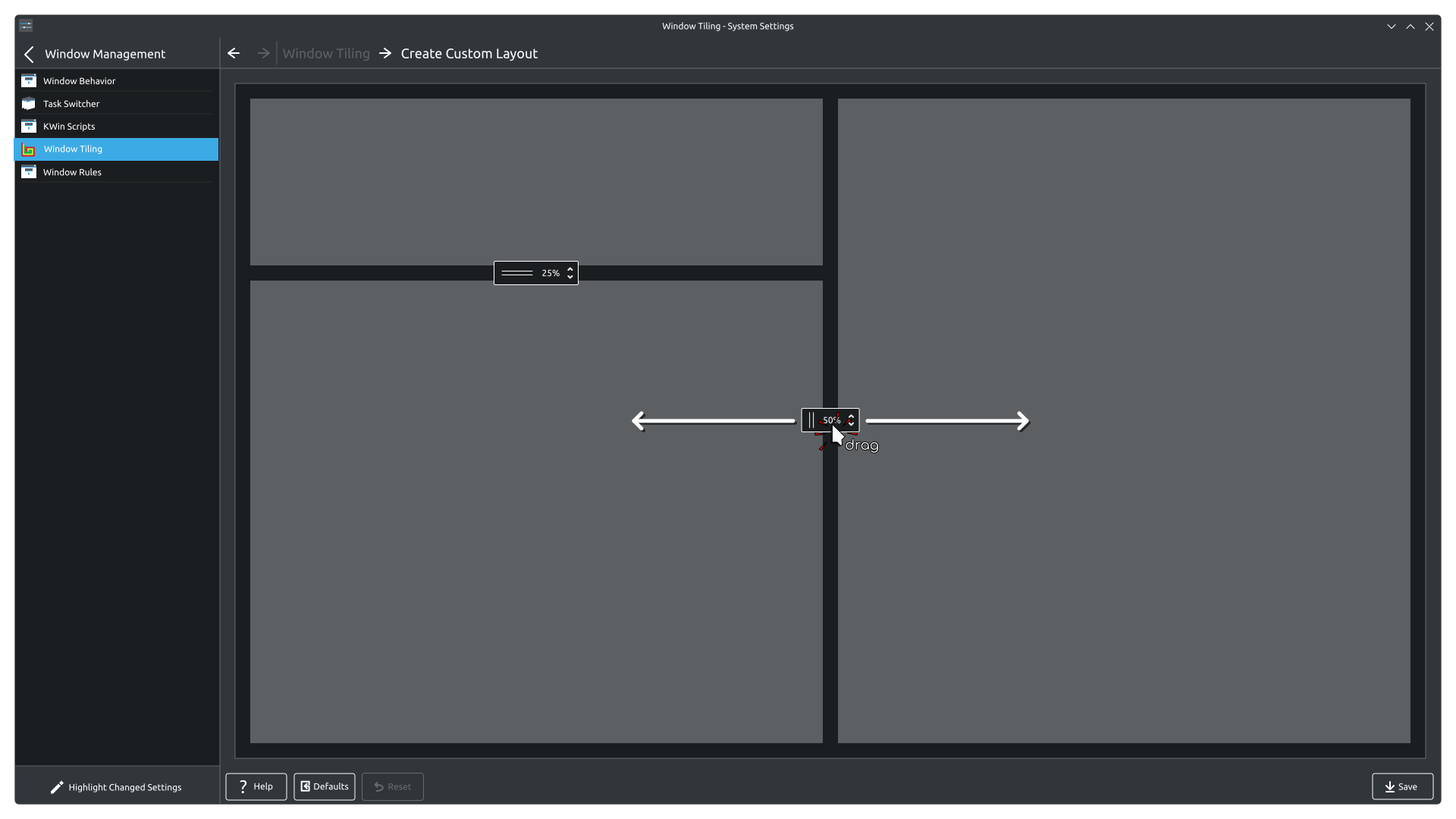The height and width of the screenshot is (819, 1456).
Task: Click the application icon in the titlebar
Action: point(26,25)
